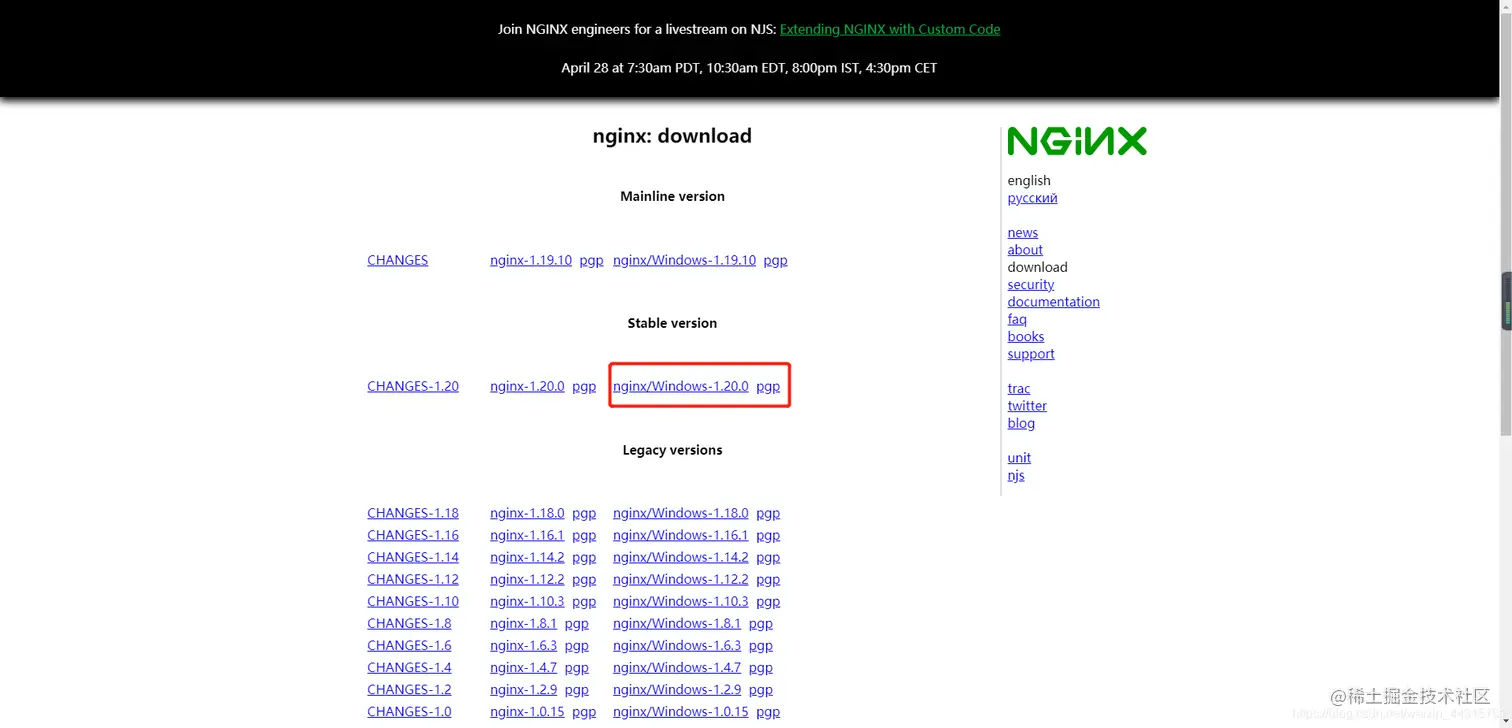This screenshot has width=1512, height=728.
Task: Download nginx/Windows-1.18.0
Action: 680,513
